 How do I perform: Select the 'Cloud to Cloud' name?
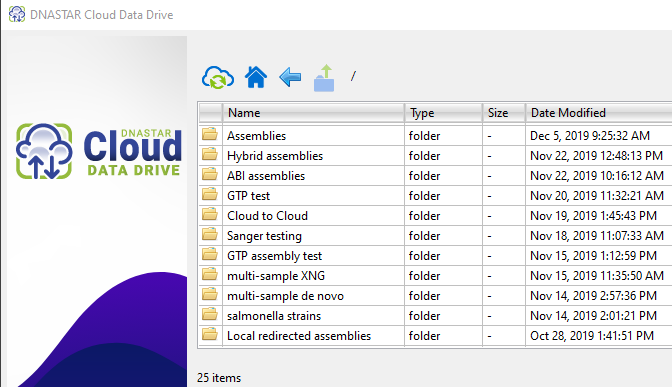pyautogui.click(x=267, y=216)
